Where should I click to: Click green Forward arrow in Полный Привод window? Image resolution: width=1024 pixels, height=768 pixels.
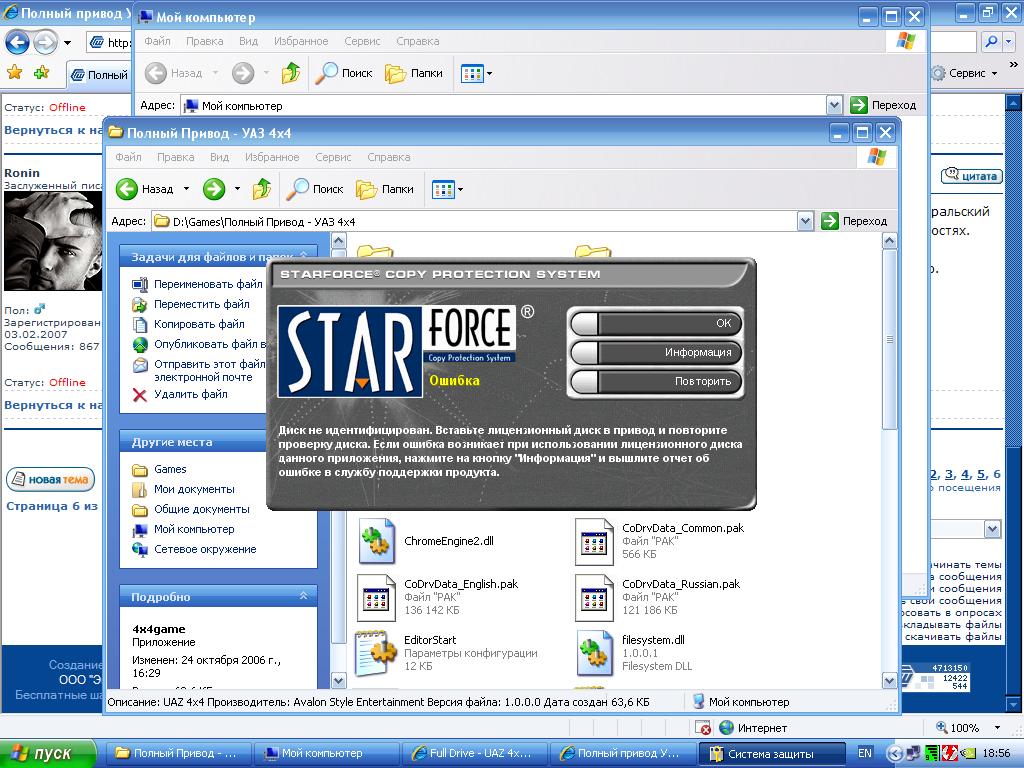click(214, 189)
